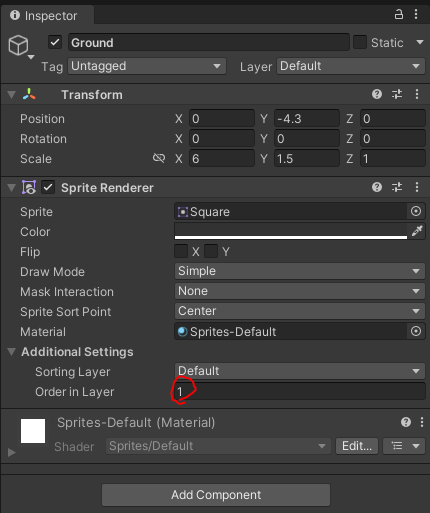Click the Position Z field
Screen dimensions: 430x513
tap(393, 118)
